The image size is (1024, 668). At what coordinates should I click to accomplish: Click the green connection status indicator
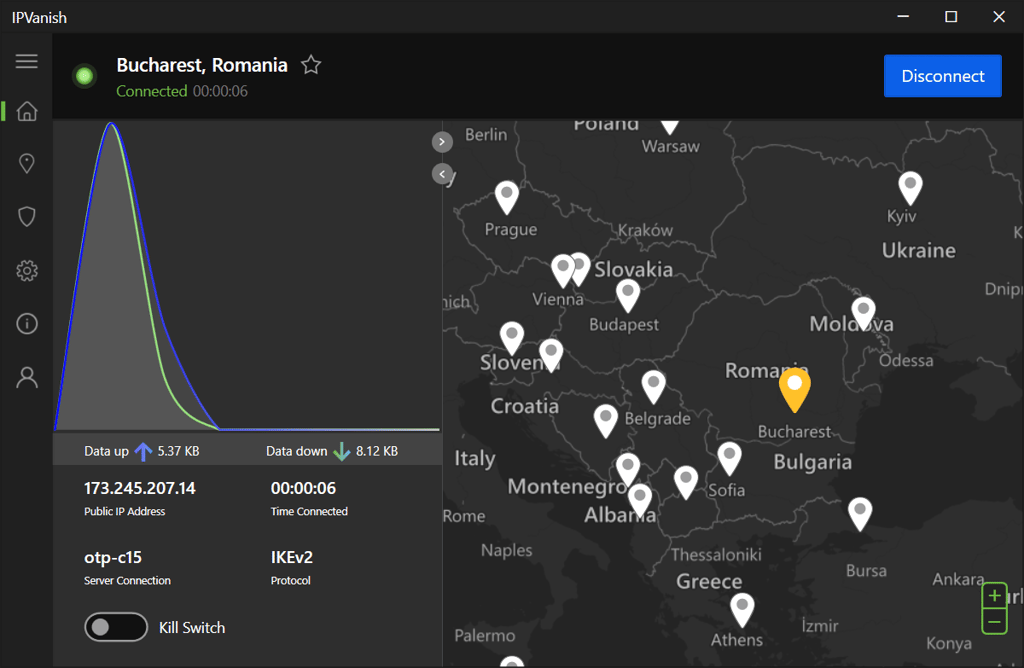pyautogui.click(x=84, y=76)
